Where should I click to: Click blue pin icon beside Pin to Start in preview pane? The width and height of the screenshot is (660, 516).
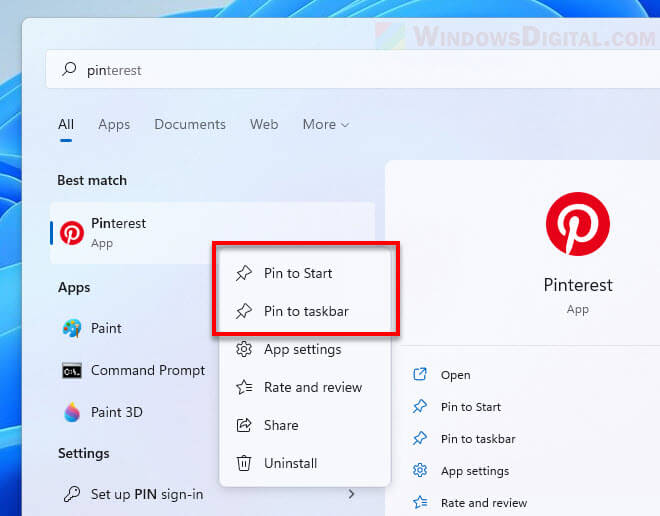(420, 407)
